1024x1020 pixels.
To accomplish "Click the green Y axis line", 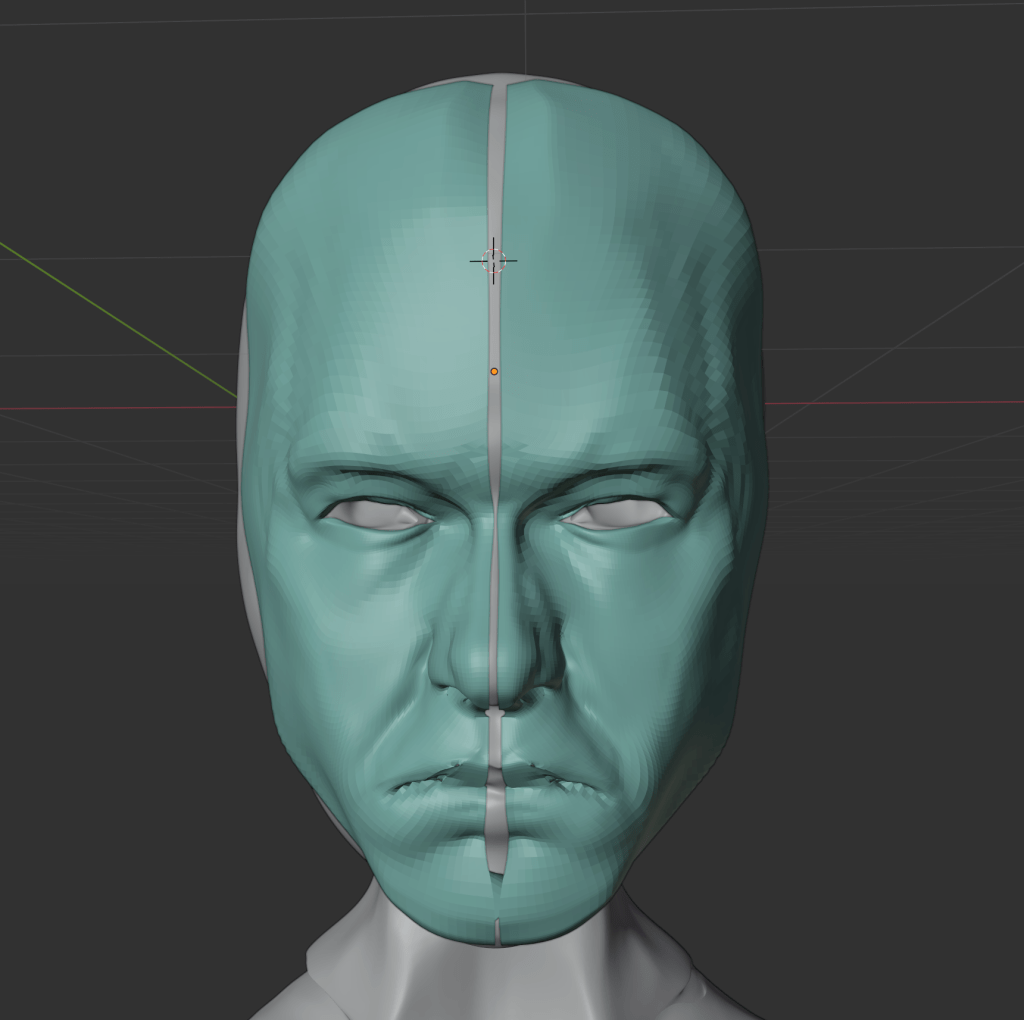I will pos(120,322).
